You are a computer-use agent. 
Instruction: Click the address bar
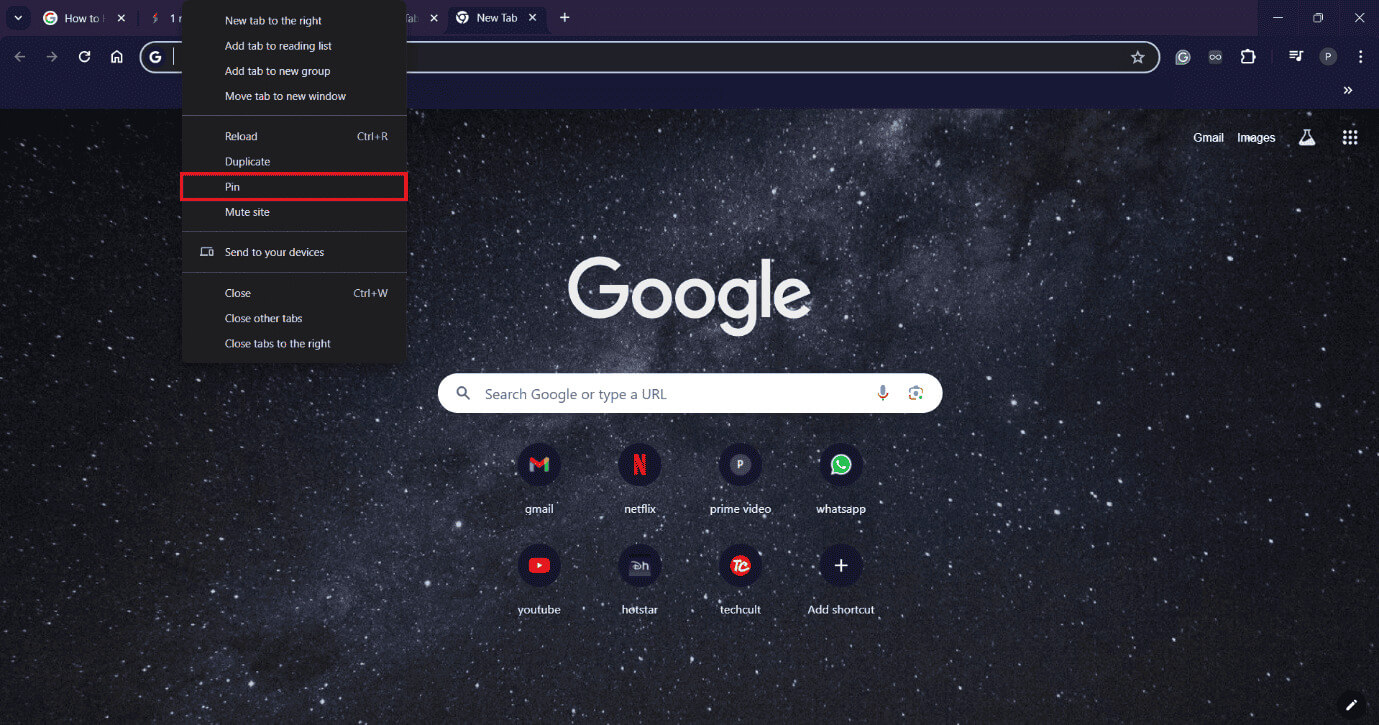pos(650,57)
